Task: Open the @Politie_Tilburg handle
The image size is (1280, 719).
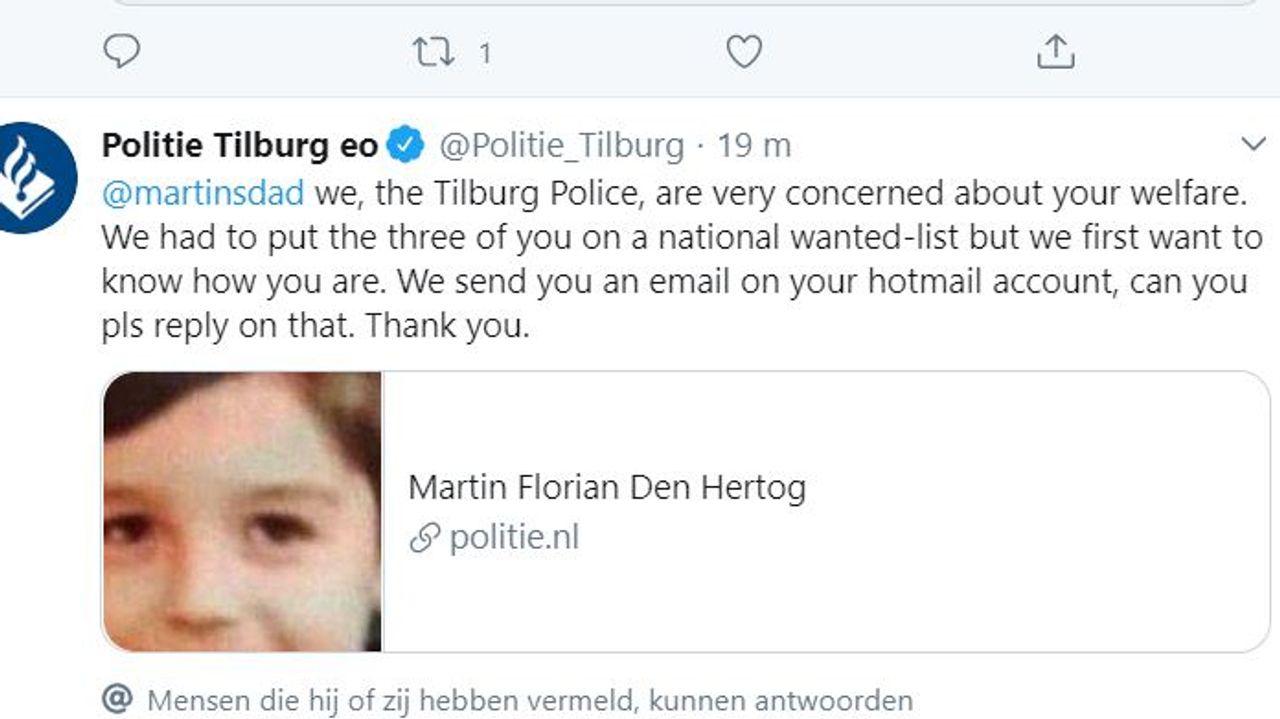Action: 562,146
